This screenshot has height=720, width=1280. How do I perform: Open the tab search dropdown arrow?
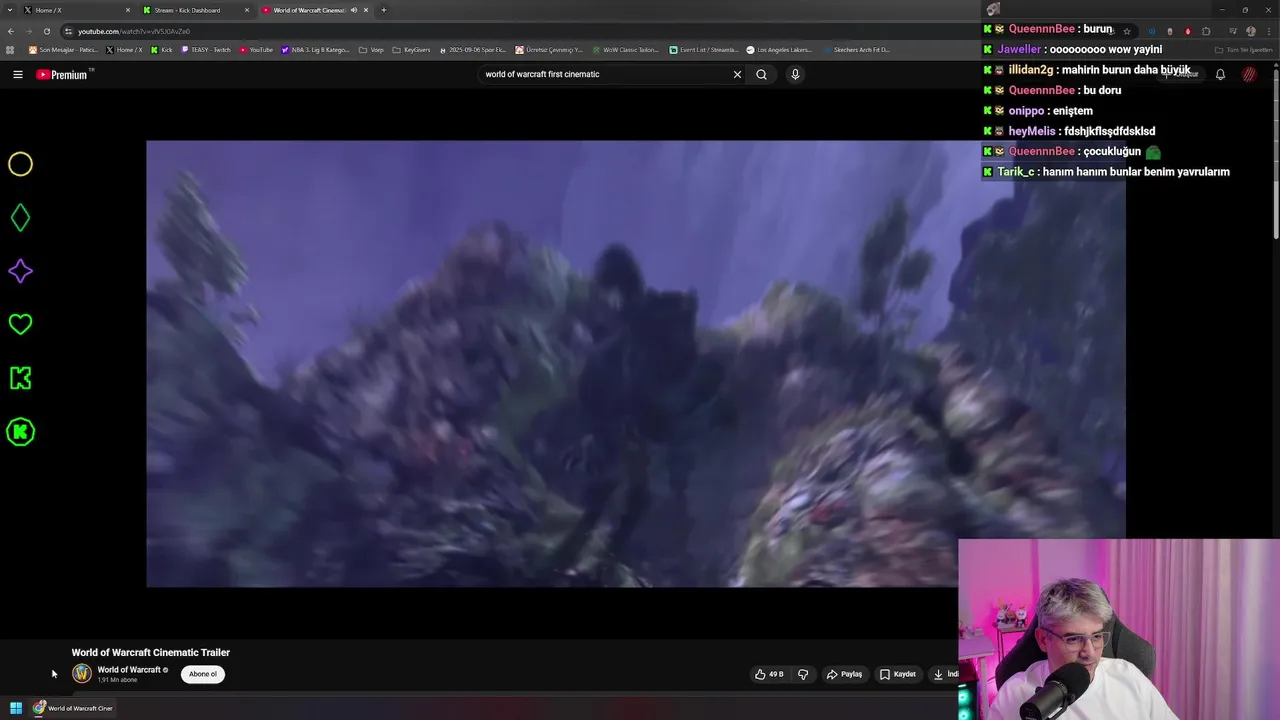click(x=9, y=10)
